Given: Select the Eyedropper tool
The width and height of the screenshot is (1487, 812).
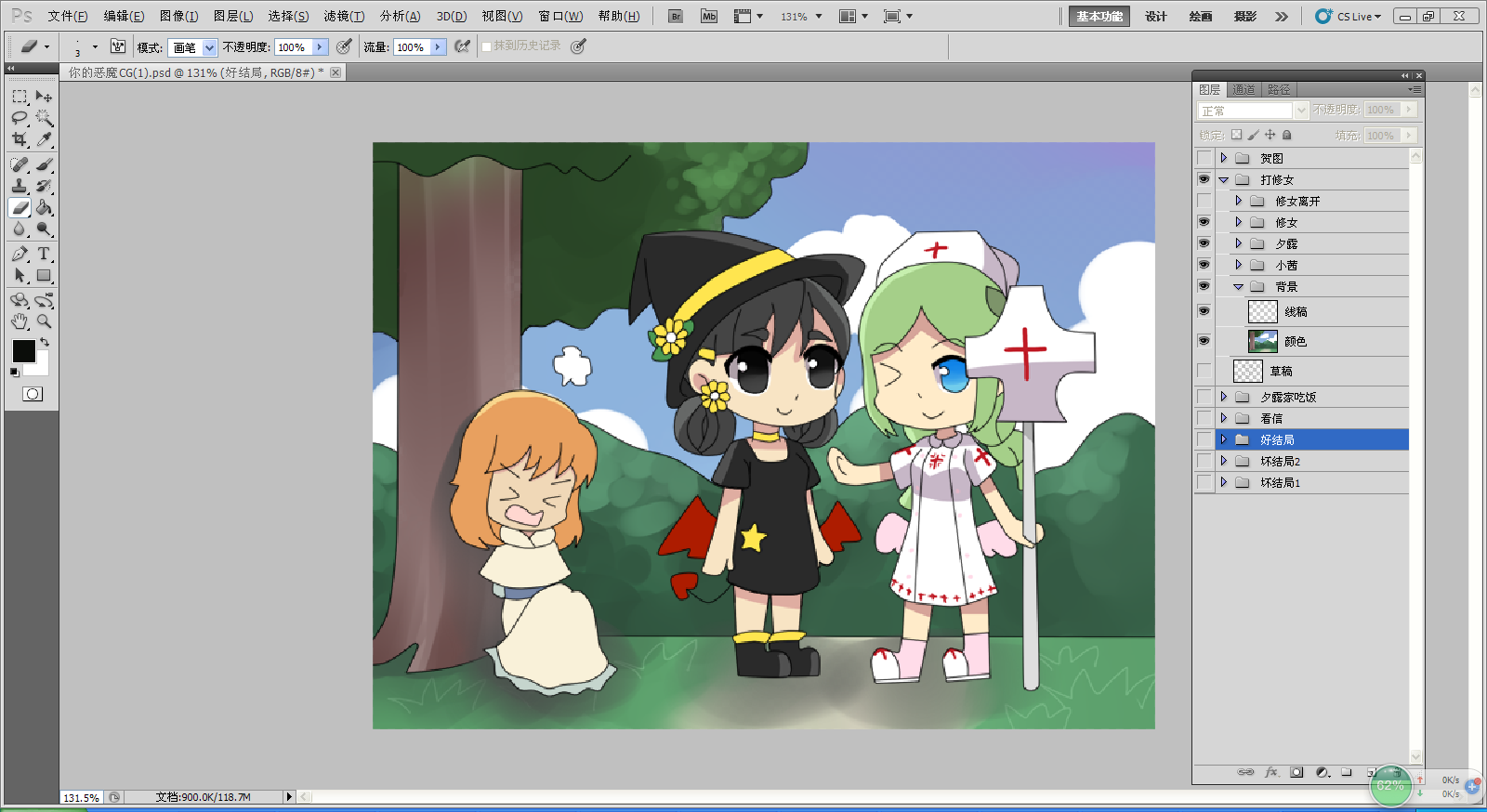Looking at the screenshot, I should pyautogui.click(x=44, y=139).
